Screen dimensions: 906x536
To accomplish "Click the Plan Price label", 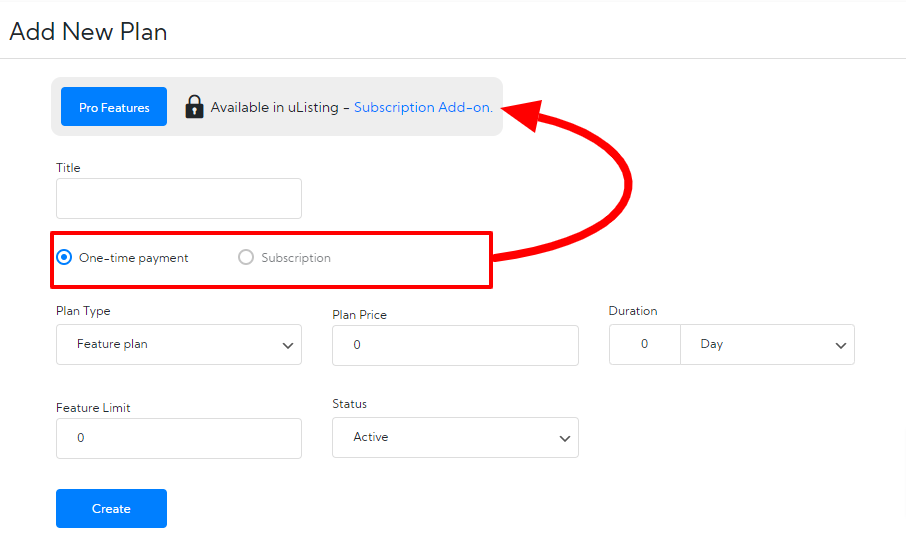I will pos(359,314).
